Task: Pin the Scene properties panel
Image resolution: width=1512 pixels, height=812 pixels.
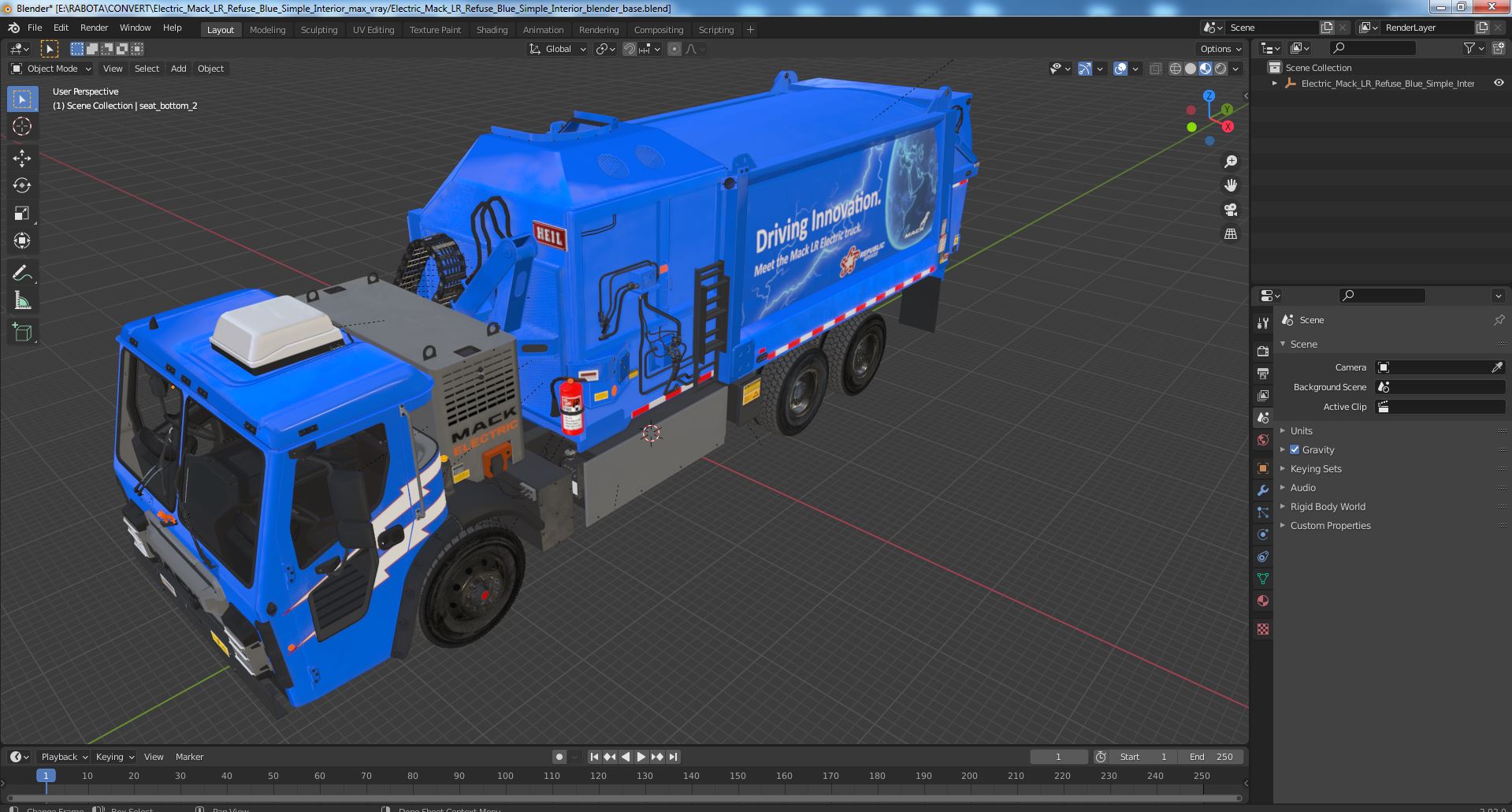Action: pos(1499,320)
